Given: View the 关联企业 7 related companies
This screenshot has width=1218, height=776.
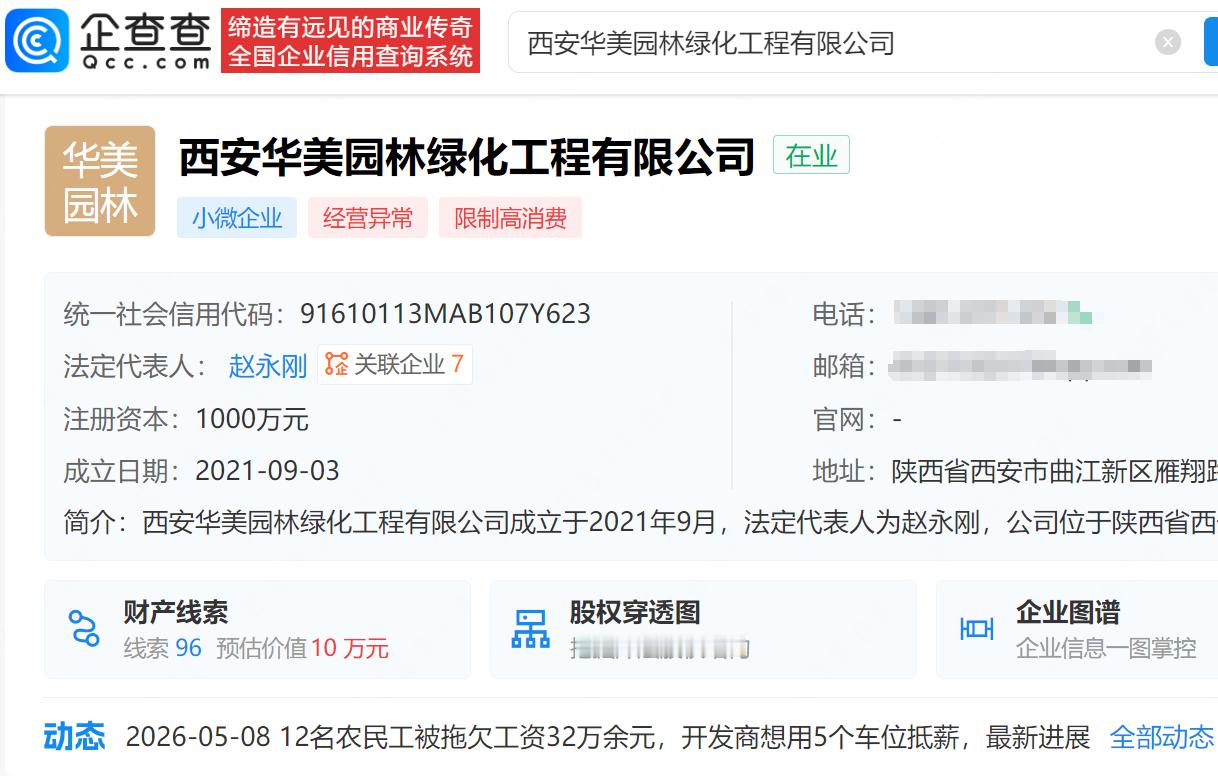Looking at the screenshot, I should tap(395, 365).
